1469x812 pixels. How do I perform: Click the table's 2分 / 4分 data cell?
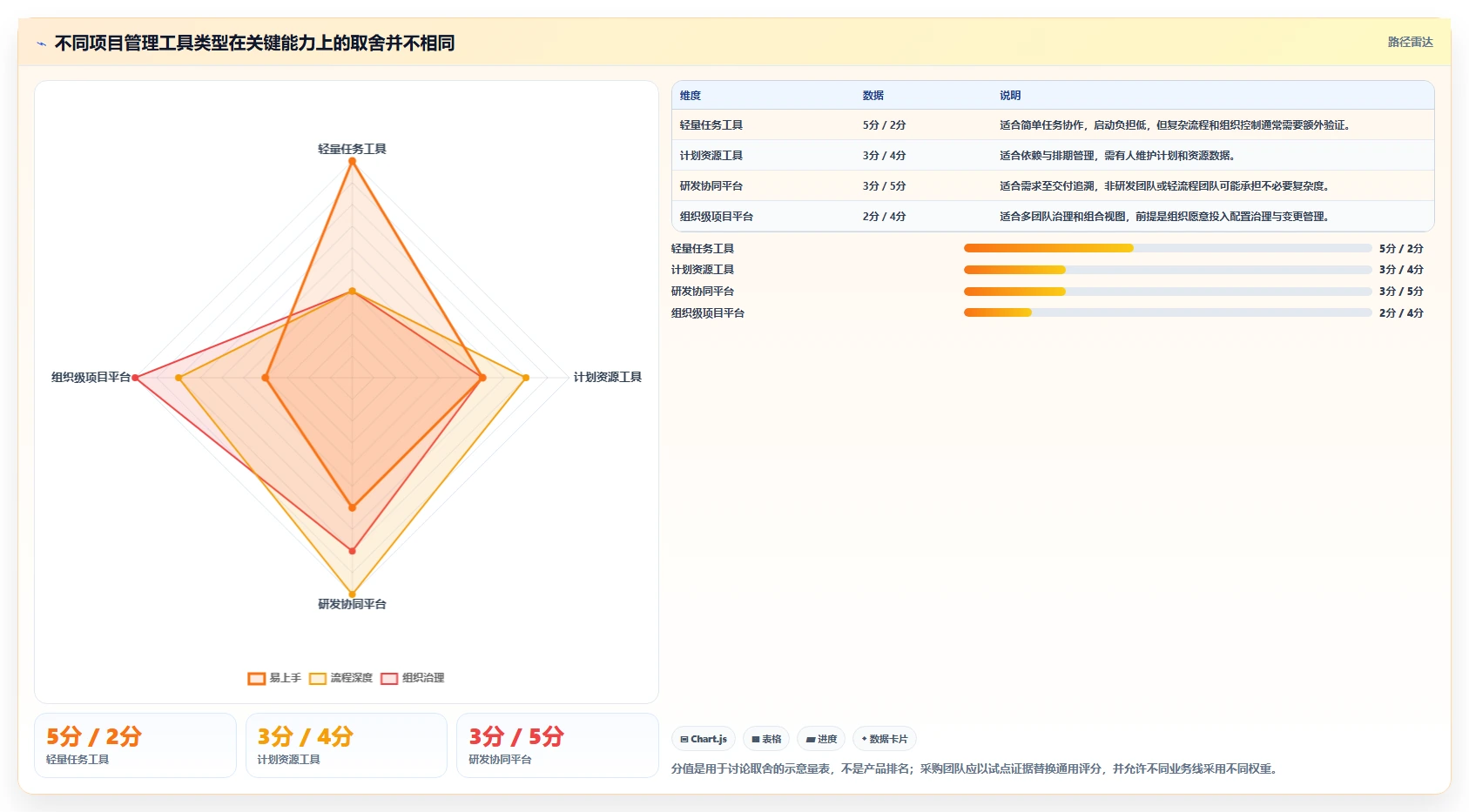coord(885,217)
